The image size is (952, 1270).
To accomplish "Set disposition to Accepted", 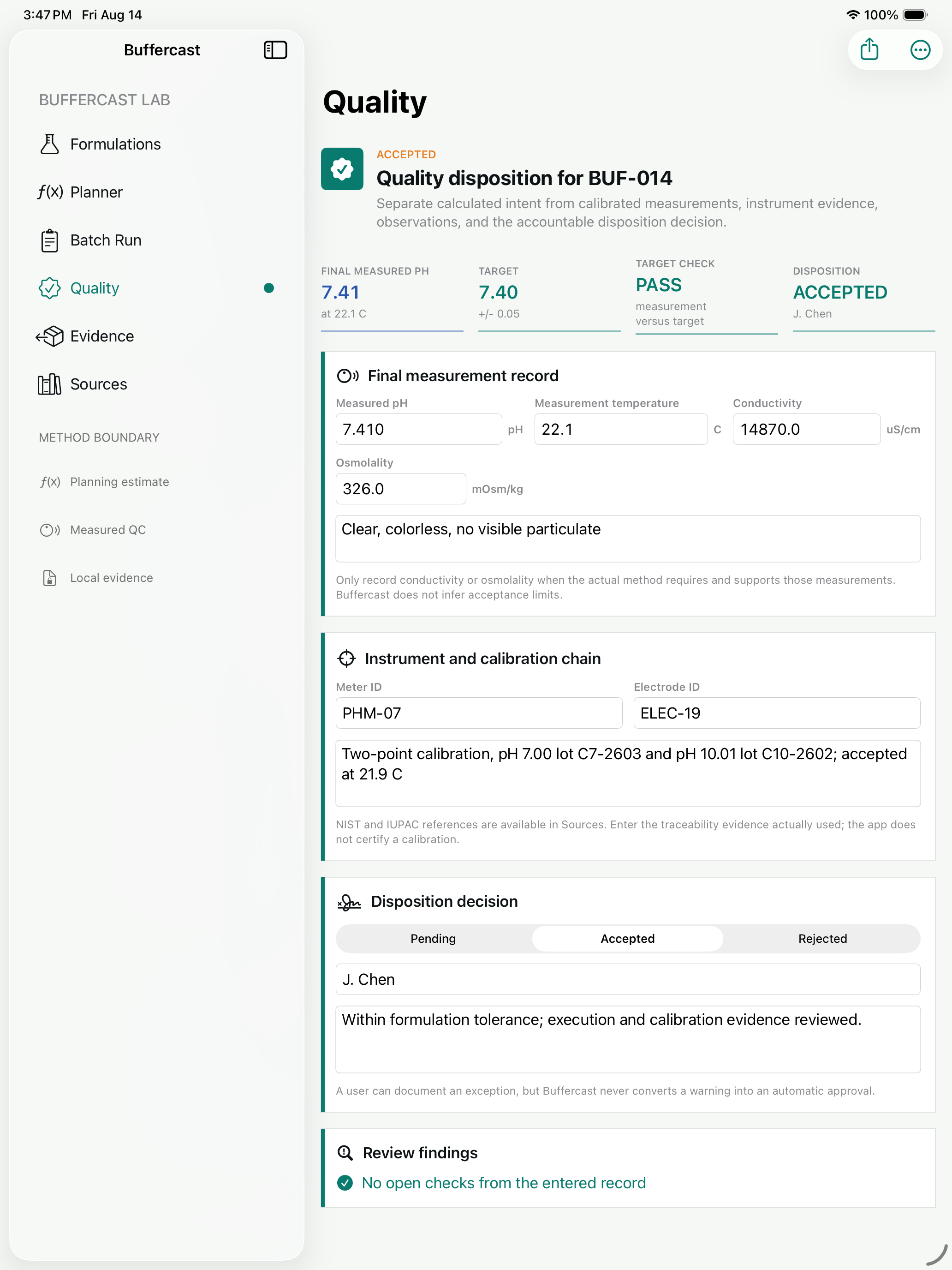I will pos(627,939).
